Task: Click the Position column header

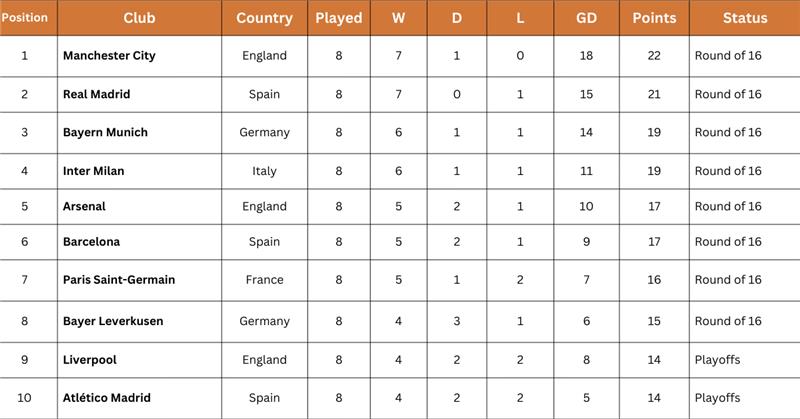Action: pyautogui.click(x=24, y=18)
